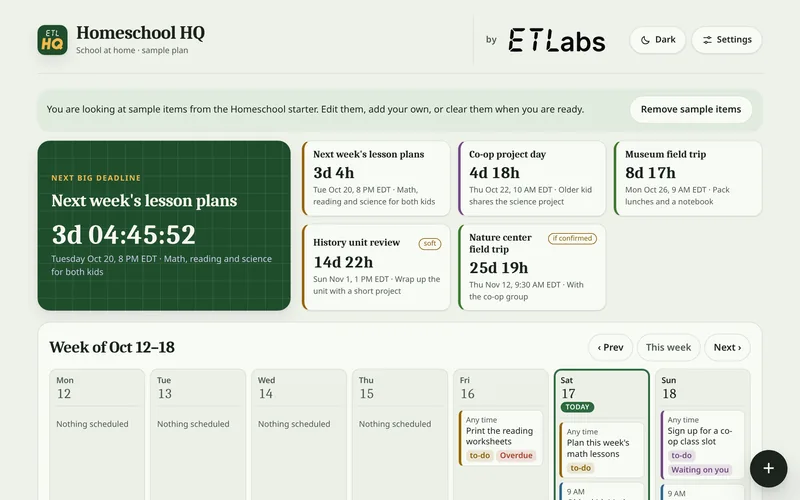The width and height of the screenshot is (800, 500).
Task: Select Thu 15 day column
Action: tap(399, 435)
